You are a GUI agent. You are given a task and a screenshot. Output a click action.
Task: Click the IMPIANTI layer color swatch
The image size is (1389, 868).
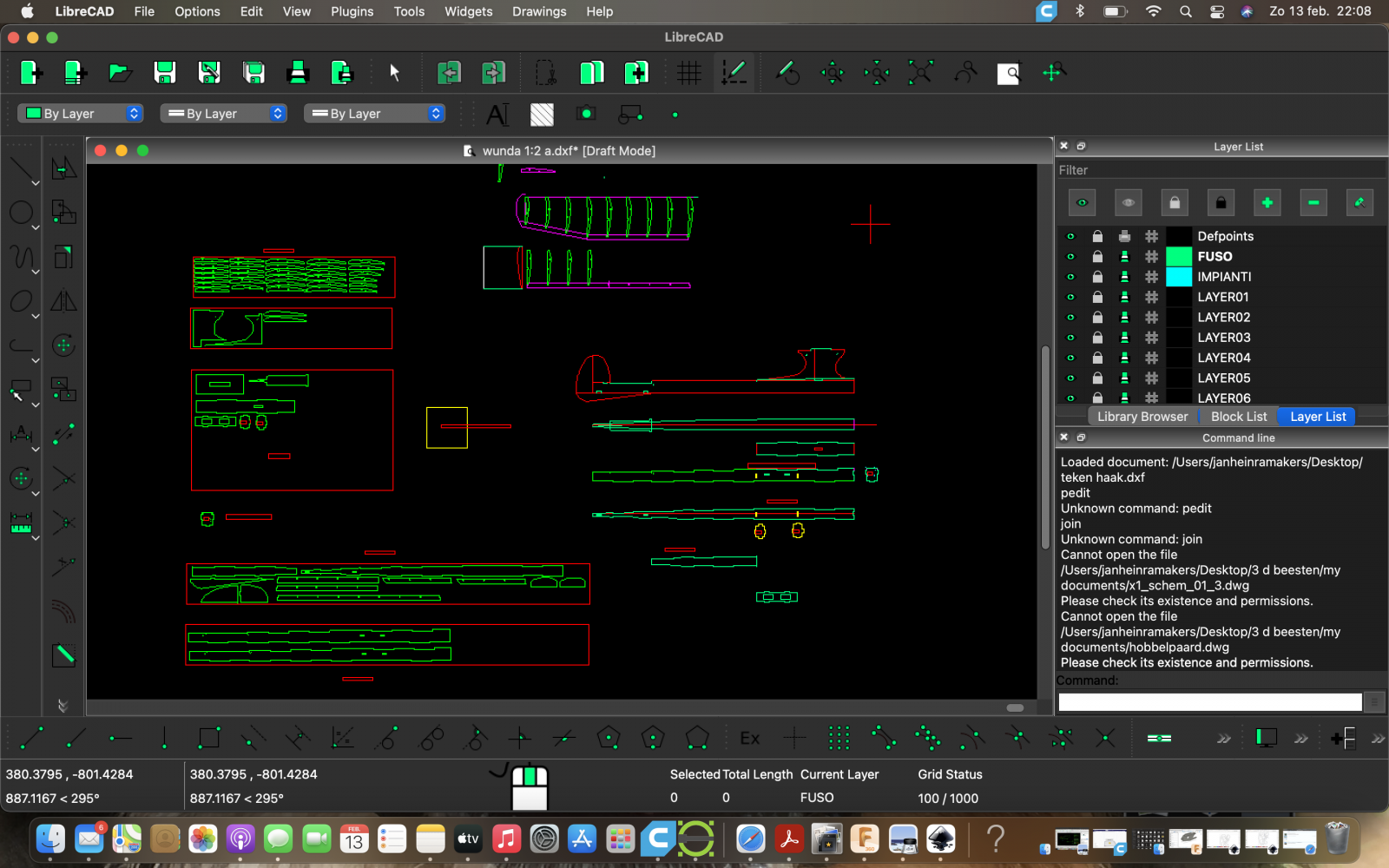click(x=1178, y=277)
